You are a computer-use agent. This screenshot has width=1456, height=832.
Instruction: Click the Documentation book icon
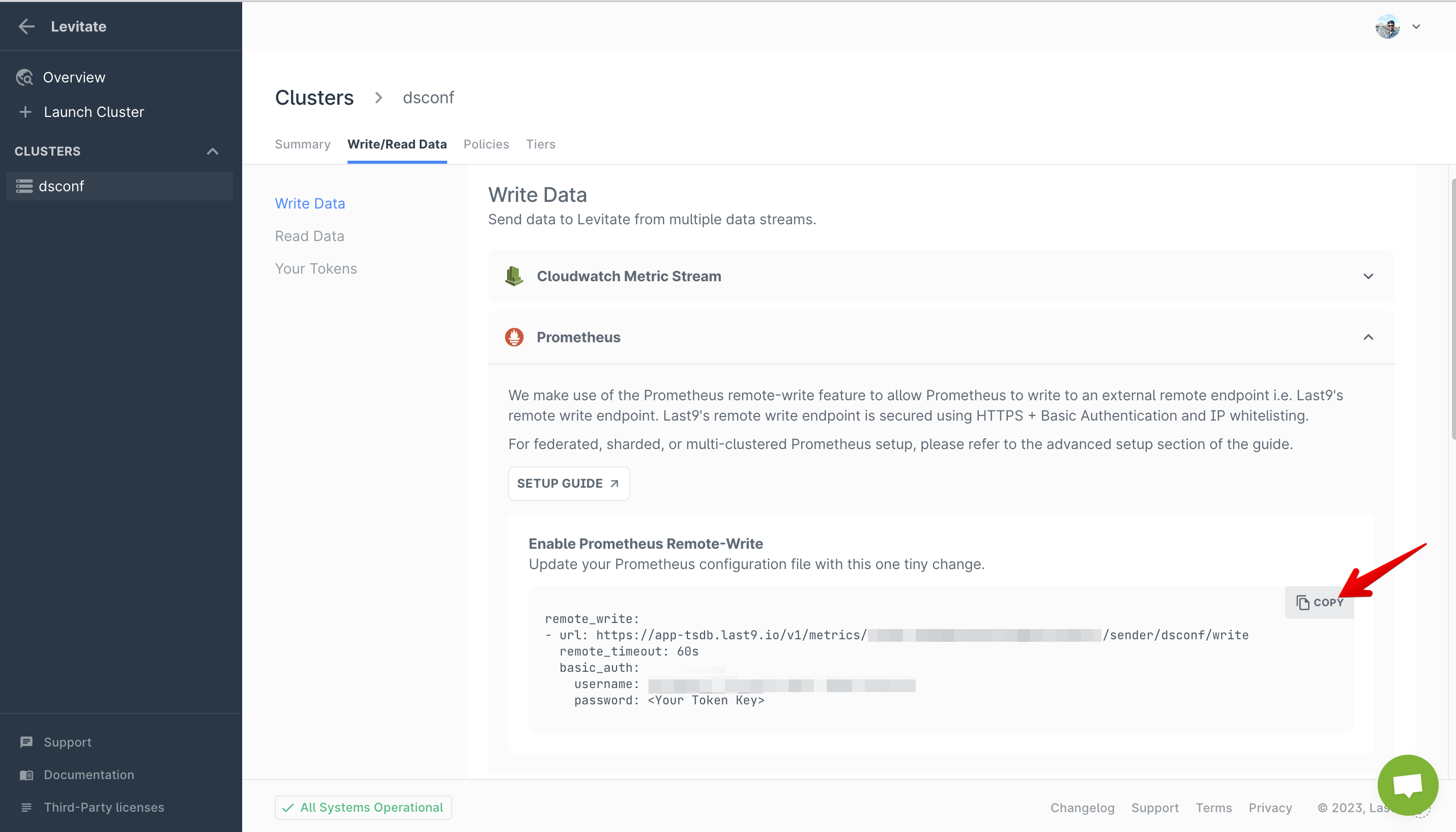click(x=26, y=775)
